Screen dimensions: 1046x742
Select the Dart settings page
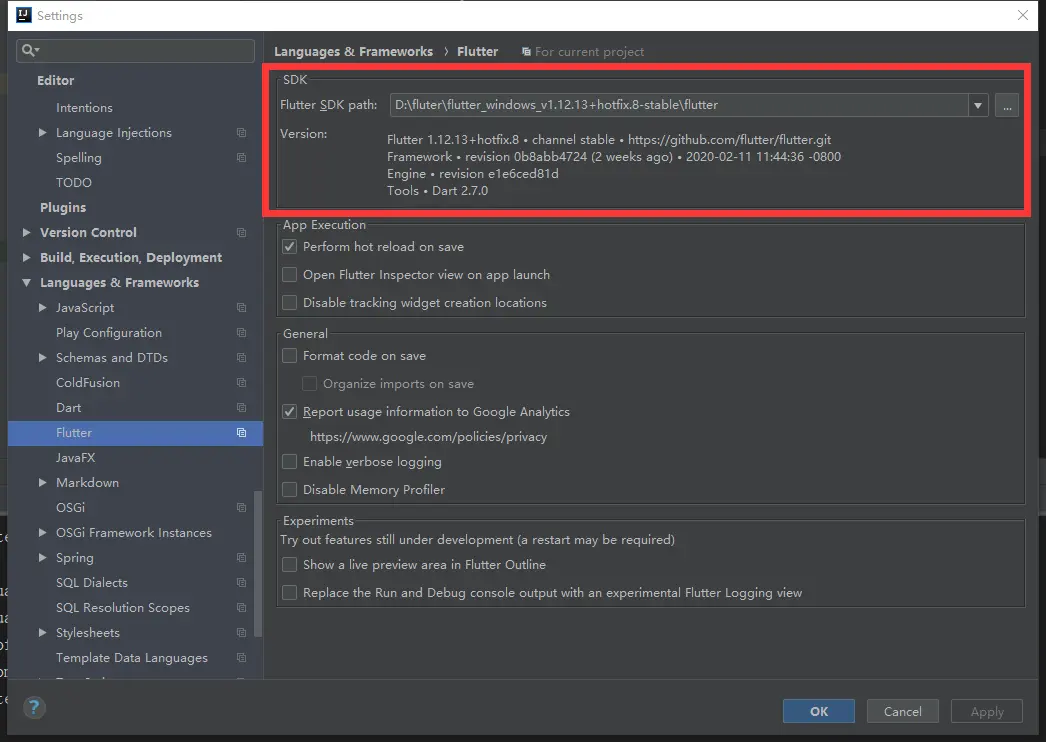tap(69, 408)
